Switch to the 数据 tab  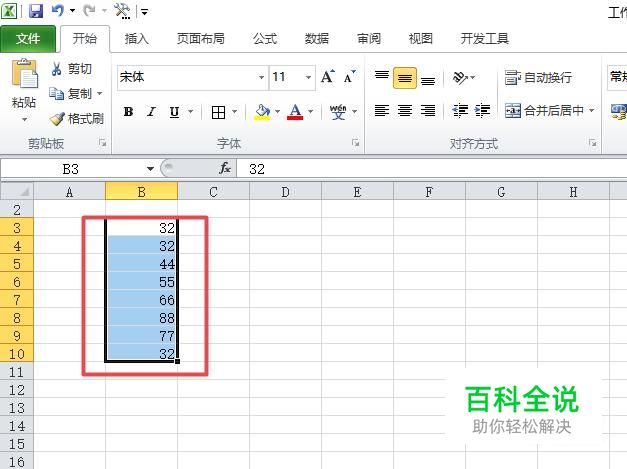(317, 39)
